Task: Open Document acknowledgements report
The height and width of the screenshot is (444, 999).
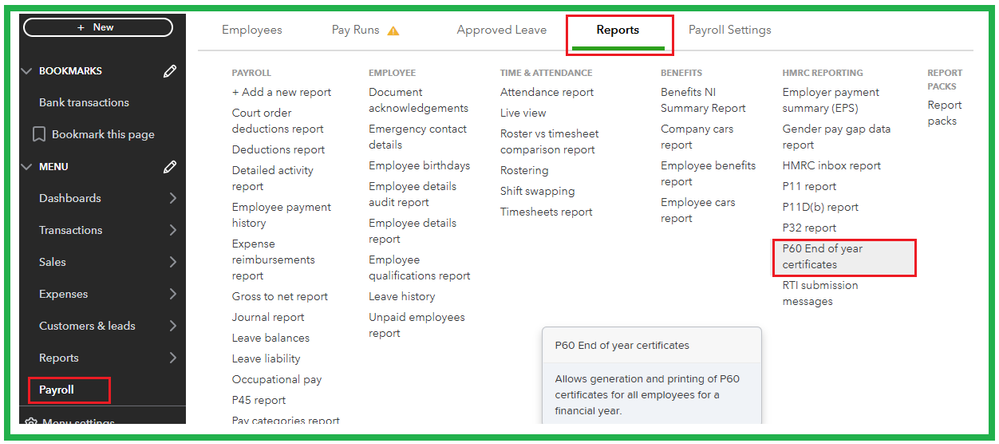Action: click(x=419, y=101)
